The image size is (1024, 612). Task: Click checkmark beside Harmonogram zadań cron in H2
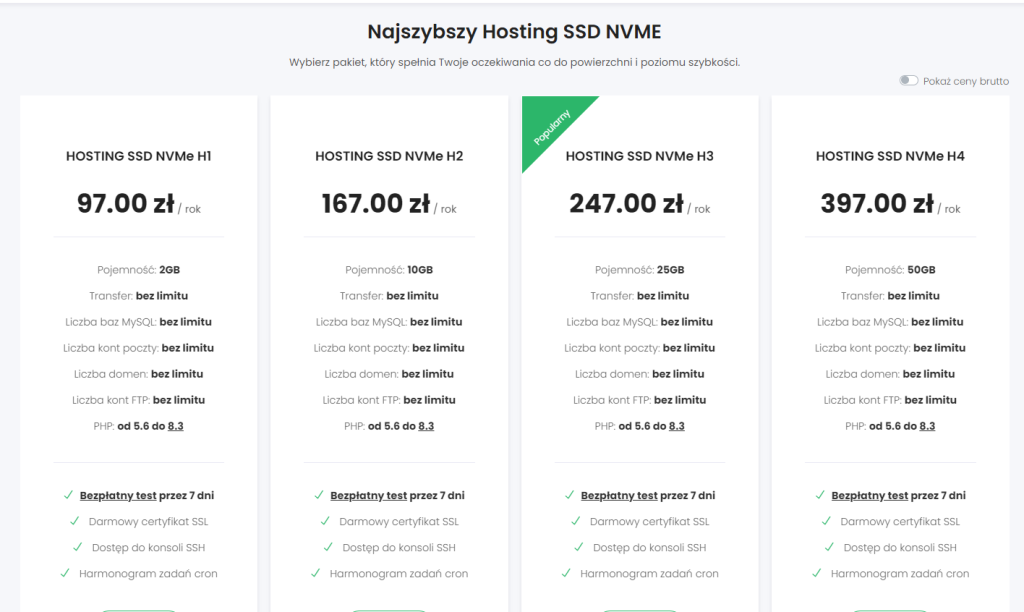[315, 573]
